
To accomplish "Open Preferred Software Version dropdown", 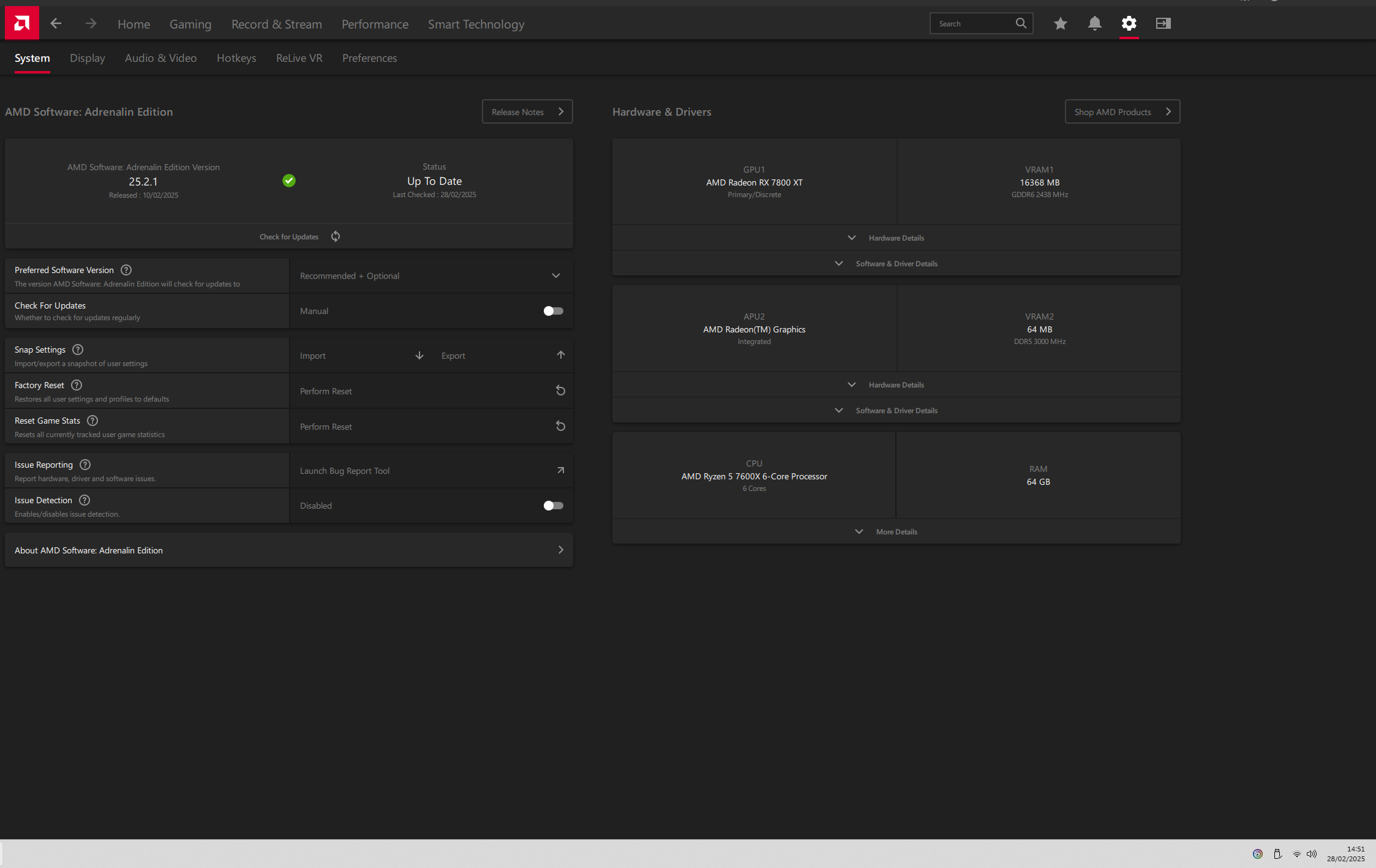I will [431, 275].
